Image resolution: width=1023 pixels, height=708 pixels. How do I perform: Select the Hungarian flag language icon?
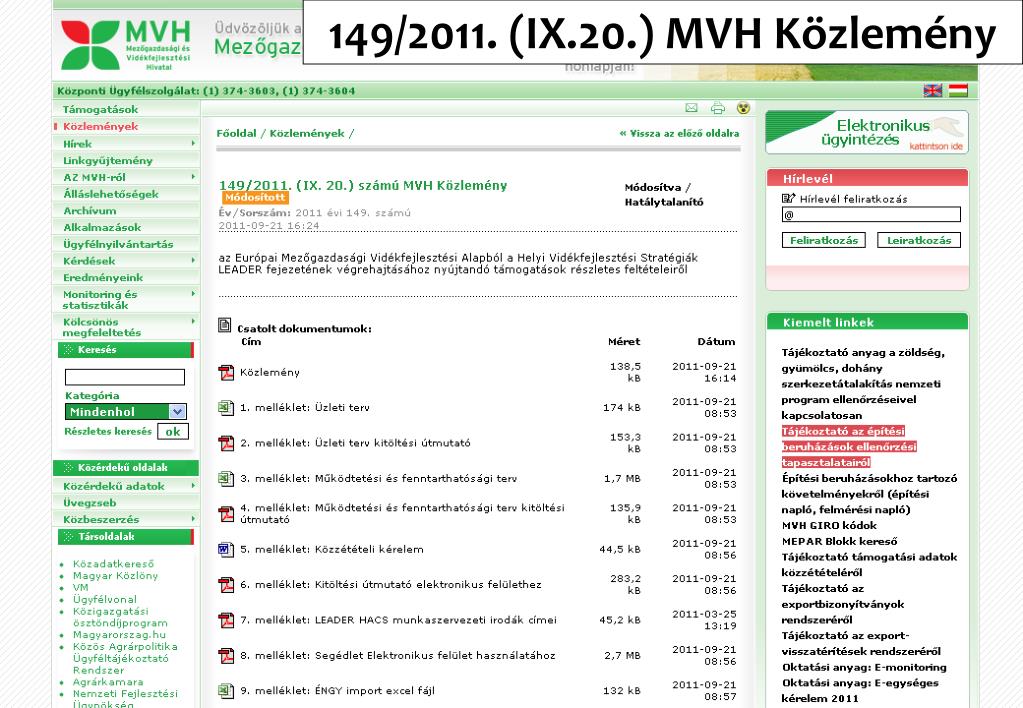[958, 91]
